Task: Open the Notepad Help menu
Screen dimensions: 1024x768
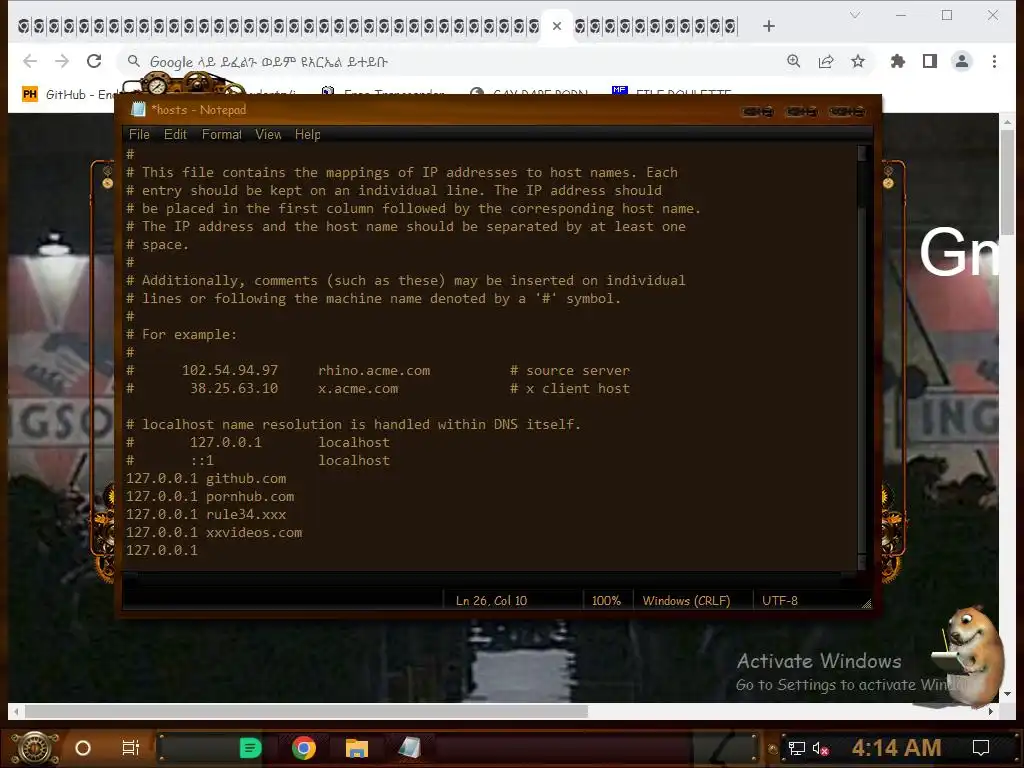Action: (308, 135)
